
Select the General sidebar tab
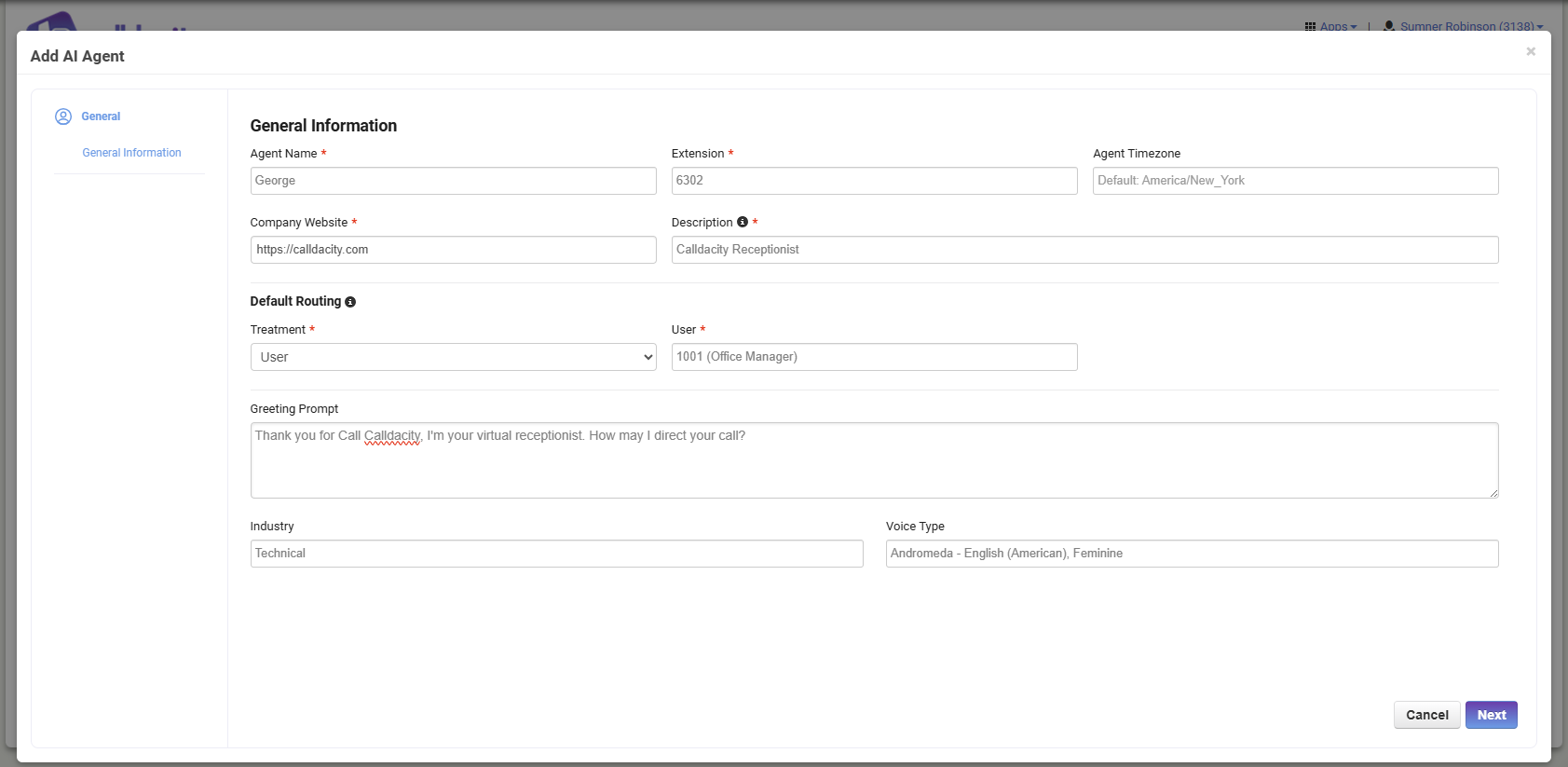tap(101, 116)
